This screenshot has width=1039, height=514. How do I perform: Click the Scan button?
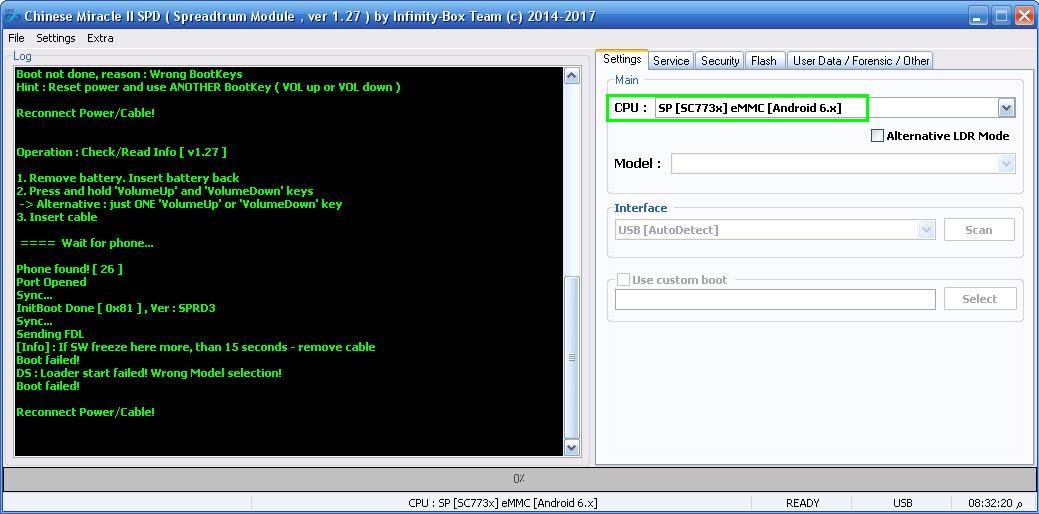tap(979, 230)
